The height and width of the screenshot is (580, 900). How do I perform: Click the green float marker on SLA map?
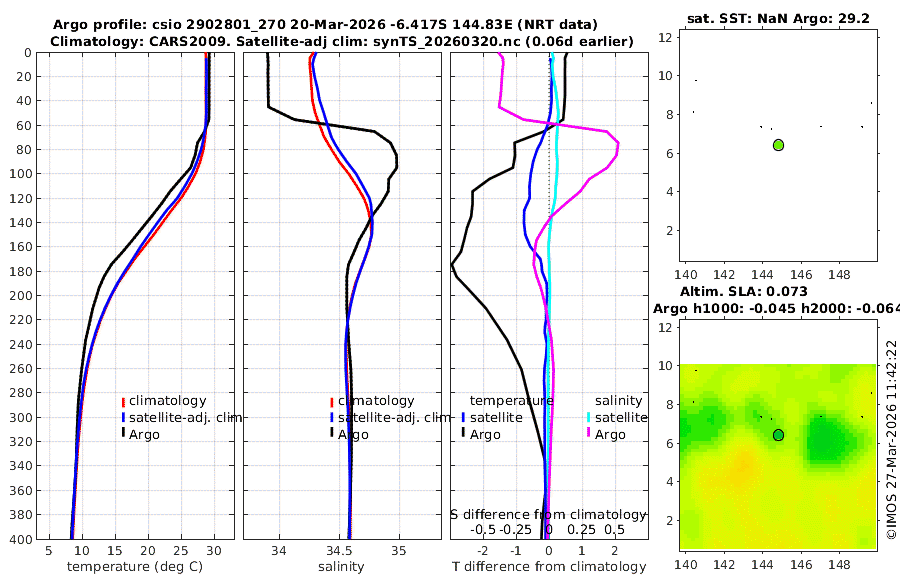point(778,435)
